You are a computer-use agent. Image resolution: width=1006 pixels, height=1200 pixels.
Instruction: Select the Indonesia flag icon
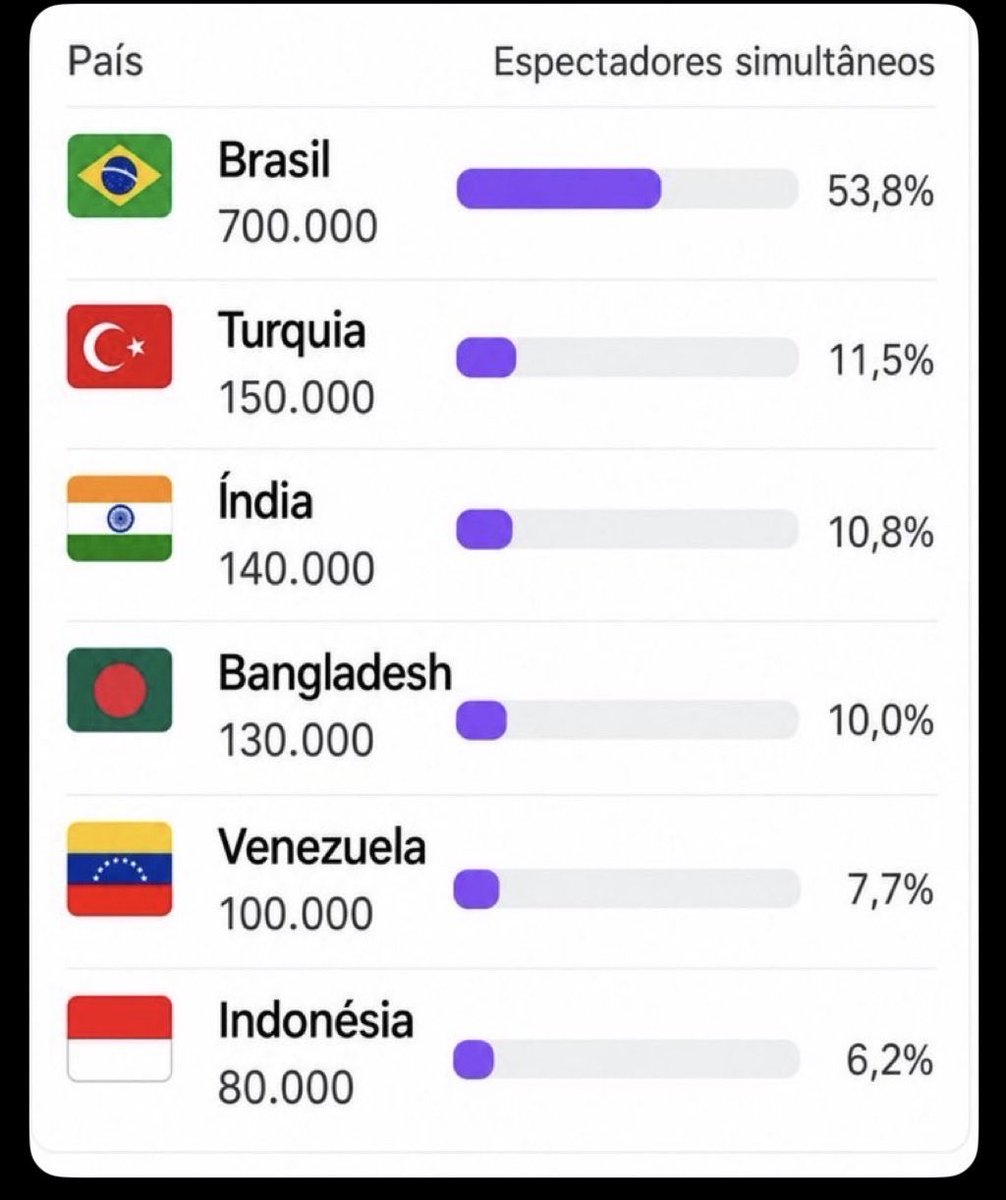tap(120, 1038)
